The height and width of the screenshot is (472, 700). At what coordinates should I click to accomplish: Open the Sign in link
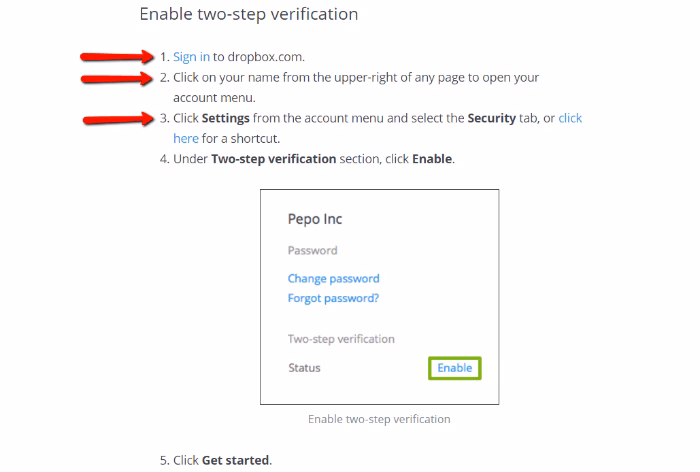(x=191, y=57)
